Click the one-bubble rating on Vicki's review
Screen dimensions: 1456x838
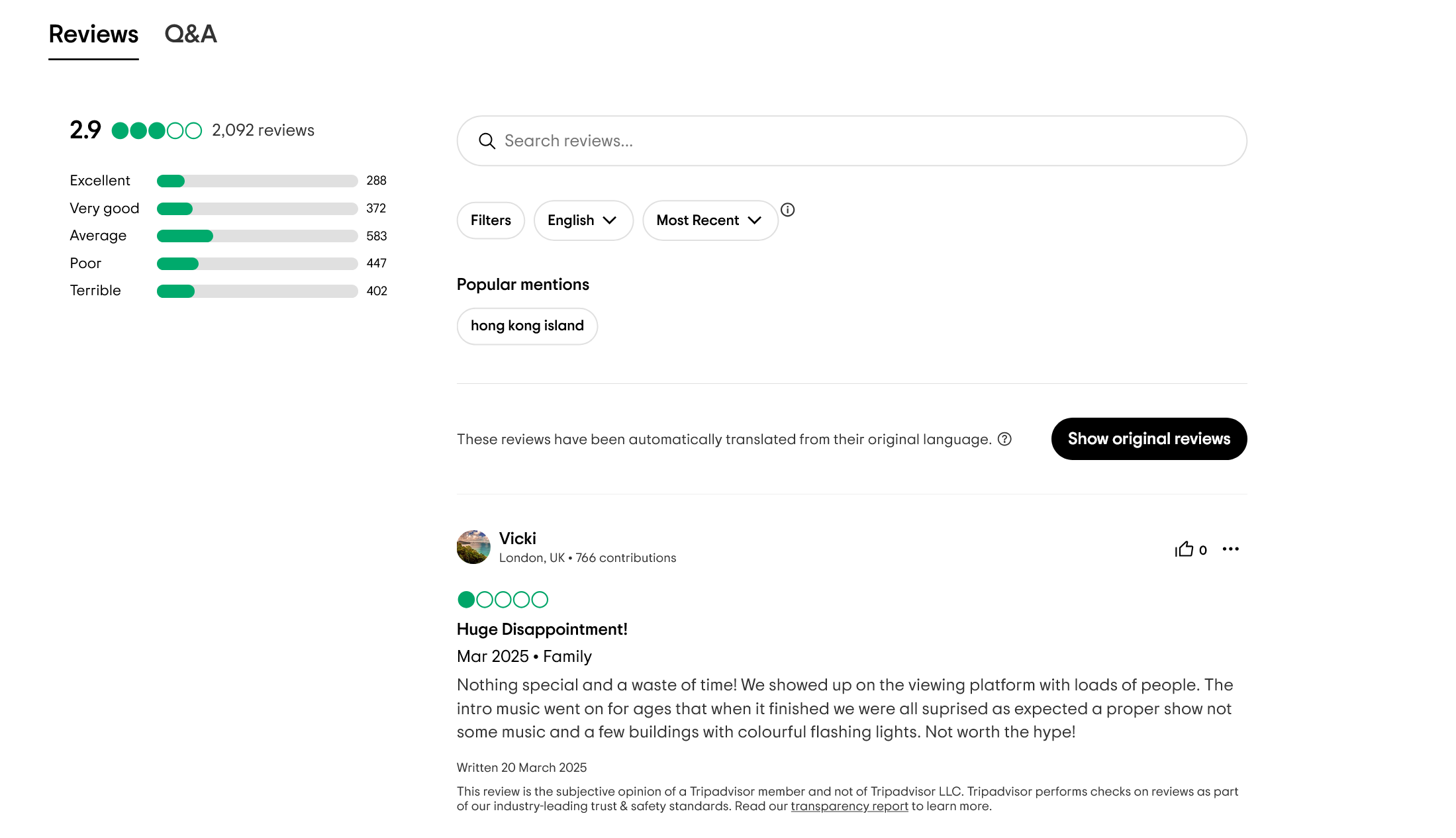(x=503, y=600)
